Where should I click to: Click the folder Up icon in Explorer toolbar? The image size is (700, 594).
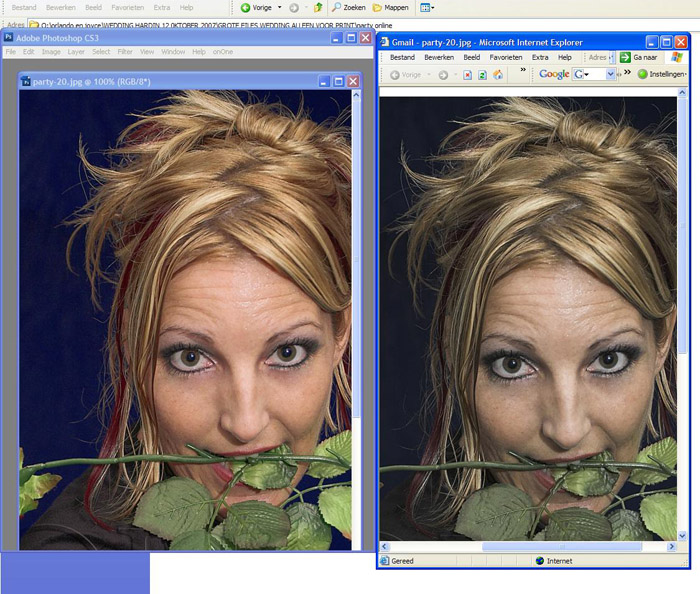click(318, 7)
